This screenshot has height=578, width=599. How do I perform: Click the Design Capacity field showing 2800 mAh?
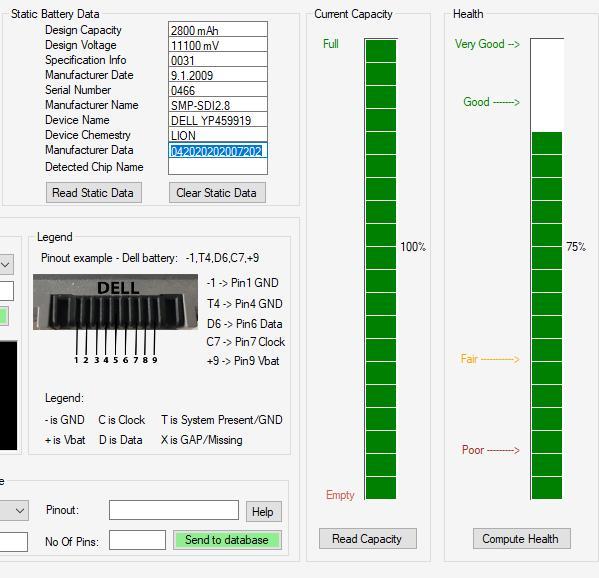tap(218, 29)
